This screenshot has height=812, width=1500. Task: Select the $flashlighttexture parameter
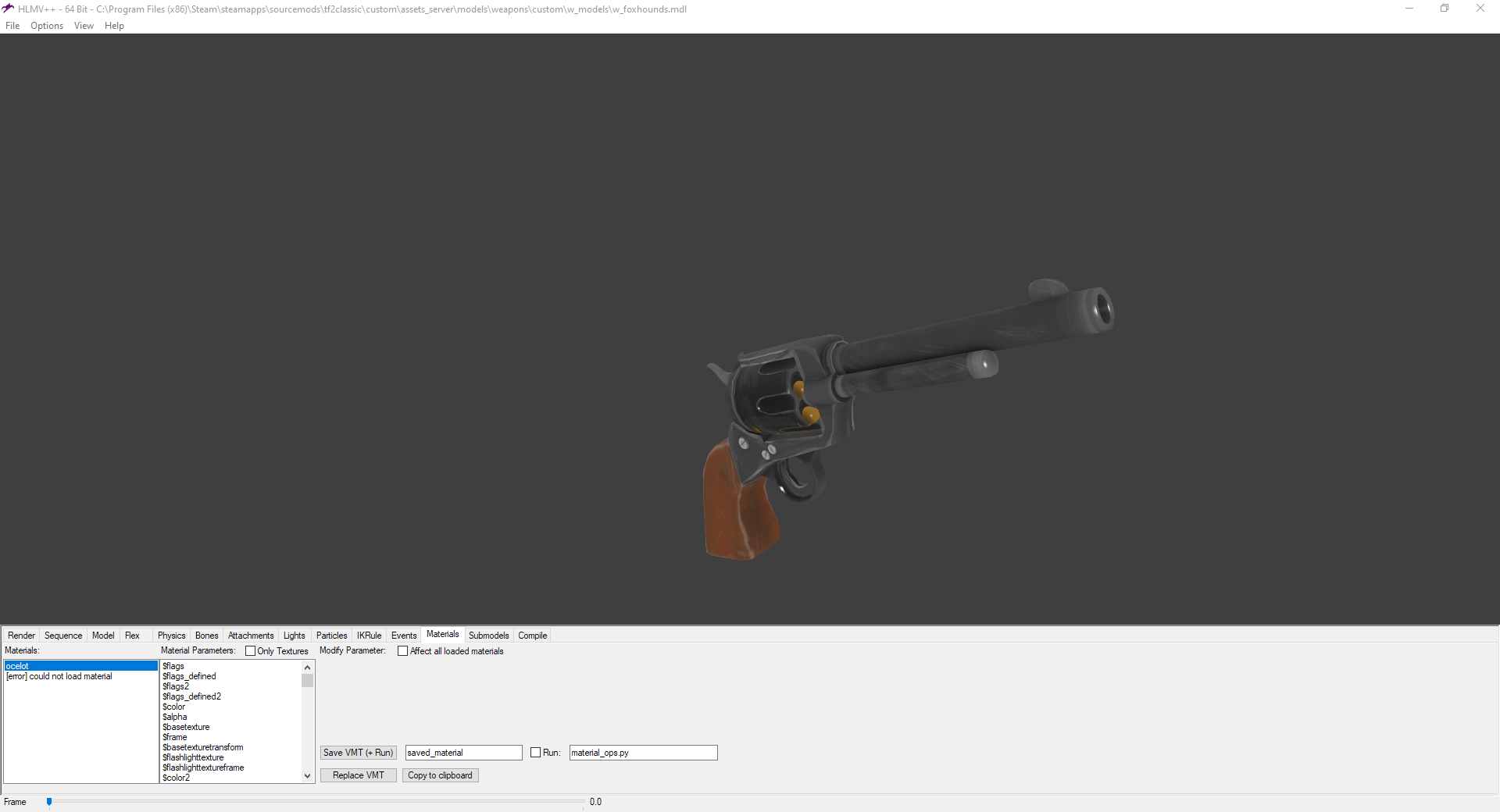[x=230, y=757]
